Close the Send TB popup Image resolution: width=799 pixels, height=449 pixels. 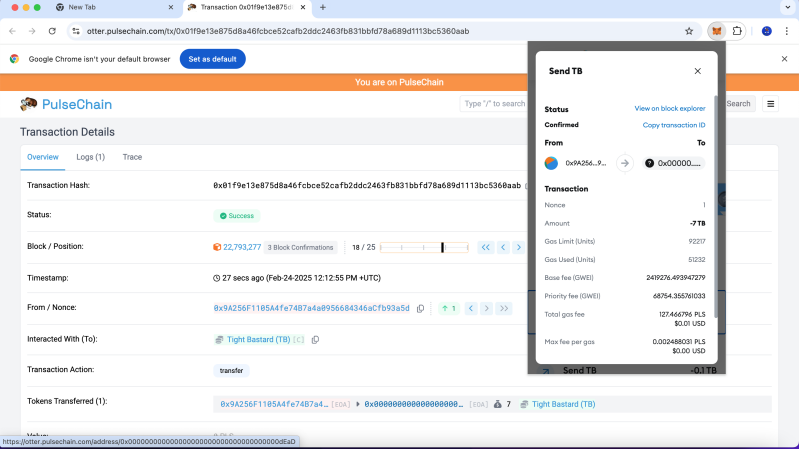click(698, 71)
